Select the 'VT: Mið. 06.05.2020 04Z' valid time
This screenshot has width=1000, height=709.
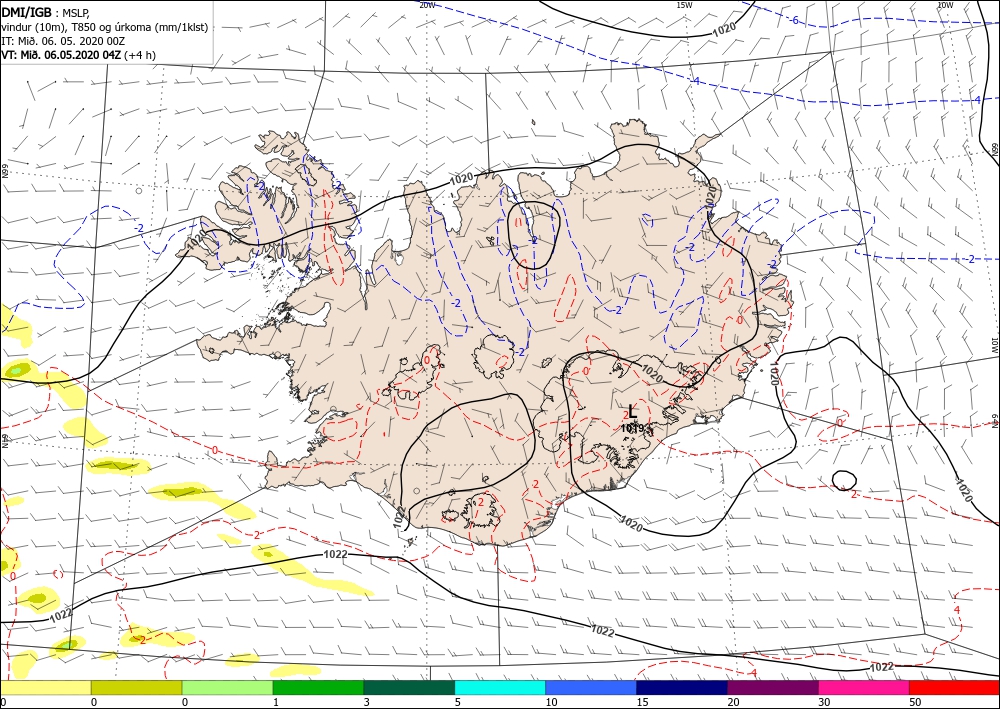coord(61,55)
